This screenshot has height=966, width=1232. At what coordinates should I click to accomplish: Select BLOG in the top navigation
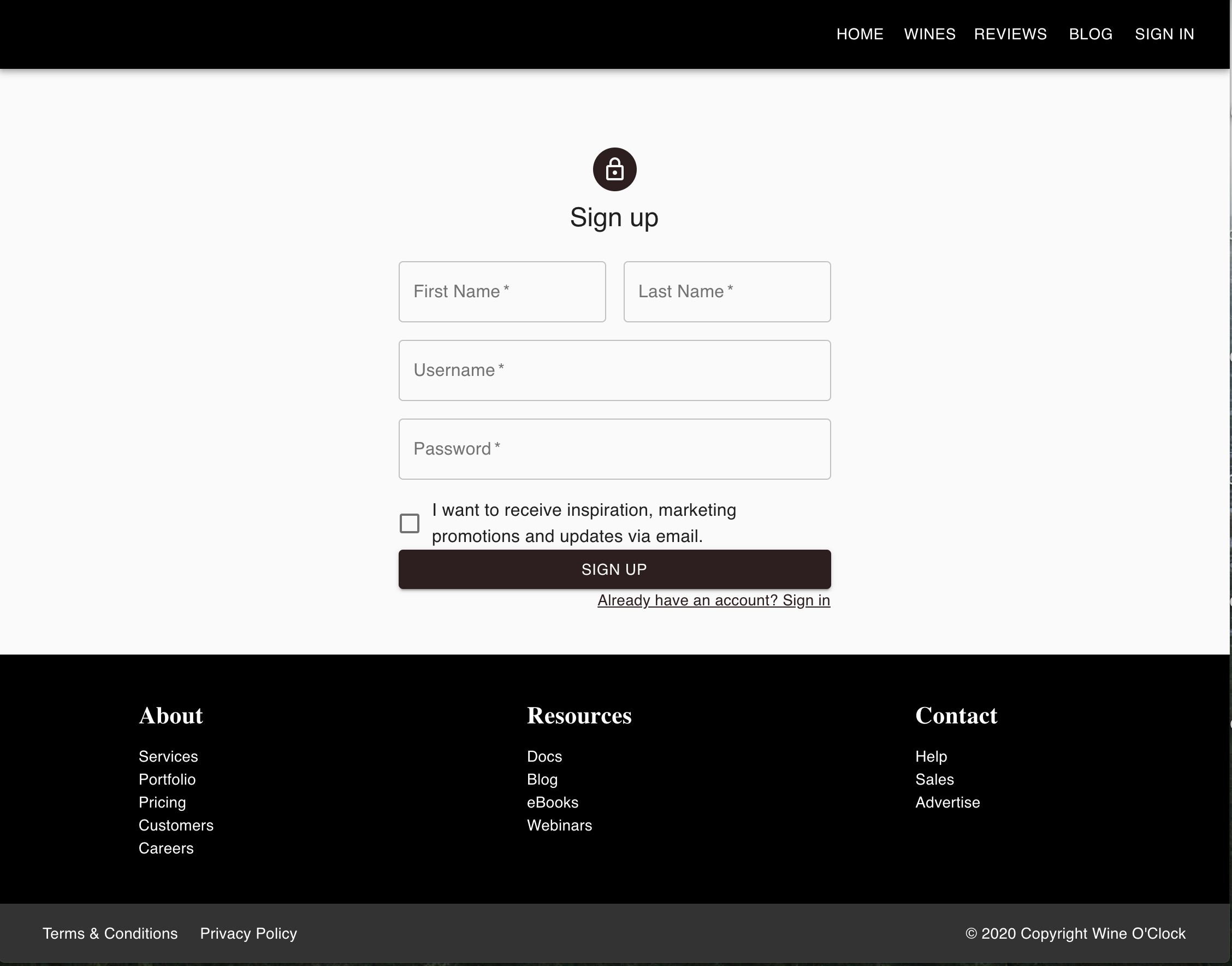(x=1091, y=34)
